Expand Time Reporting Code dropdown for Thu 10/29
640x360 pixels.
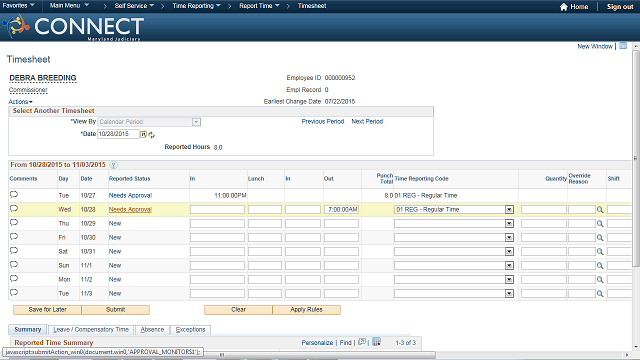pos(509,223)
